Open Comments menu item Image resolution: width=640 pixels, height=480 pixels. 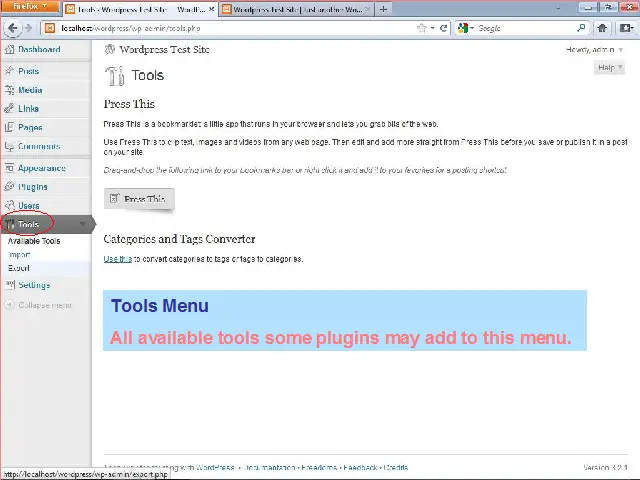pyautogui.click(x=39, y=146)
